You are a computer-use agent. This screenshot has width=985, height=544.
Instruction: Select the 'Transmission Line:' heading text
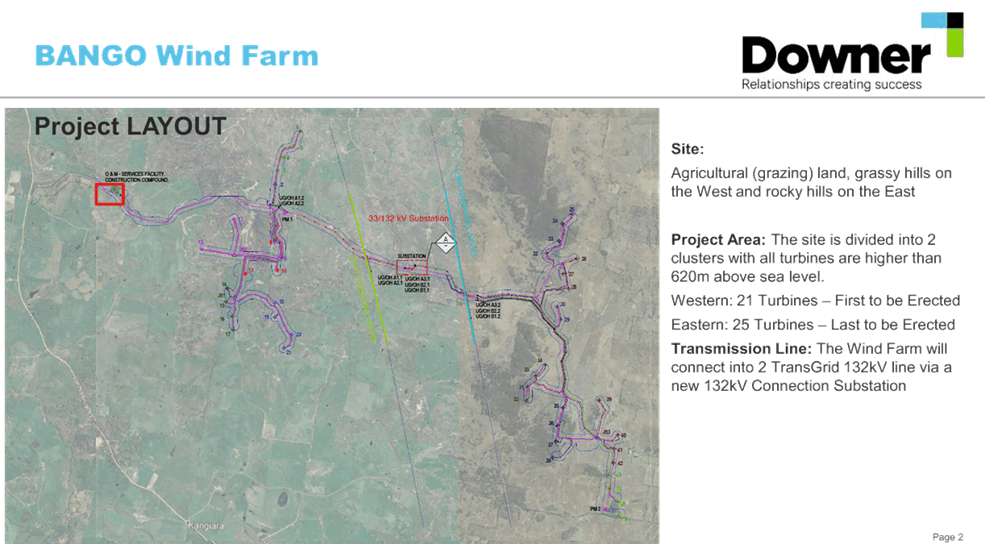741,349
